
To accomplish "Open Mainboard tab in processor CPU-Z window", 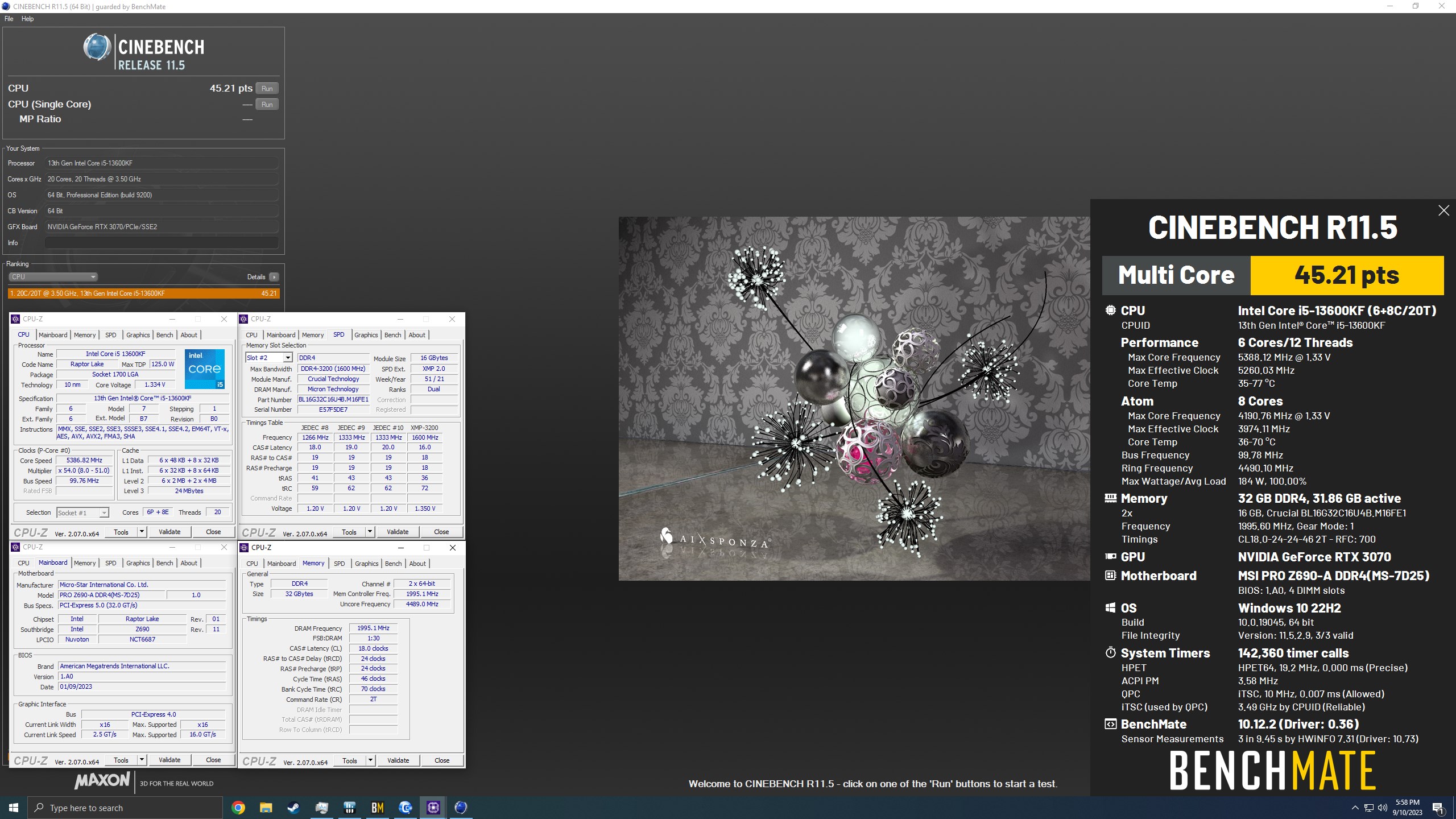I will coord(53,335).
